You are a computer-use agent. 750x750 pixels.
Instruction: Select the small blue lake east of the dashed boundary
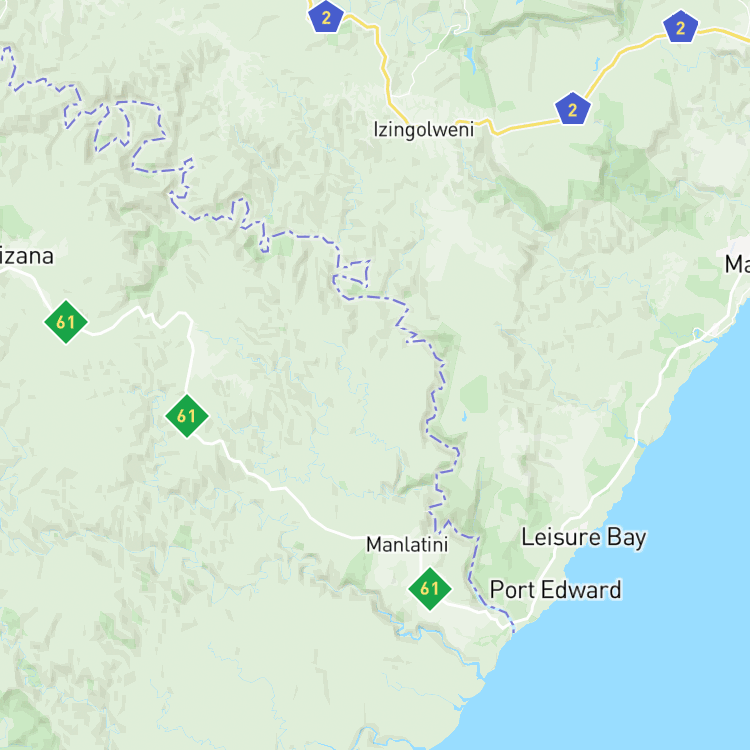pyautogui.click(x=463, y=417)
